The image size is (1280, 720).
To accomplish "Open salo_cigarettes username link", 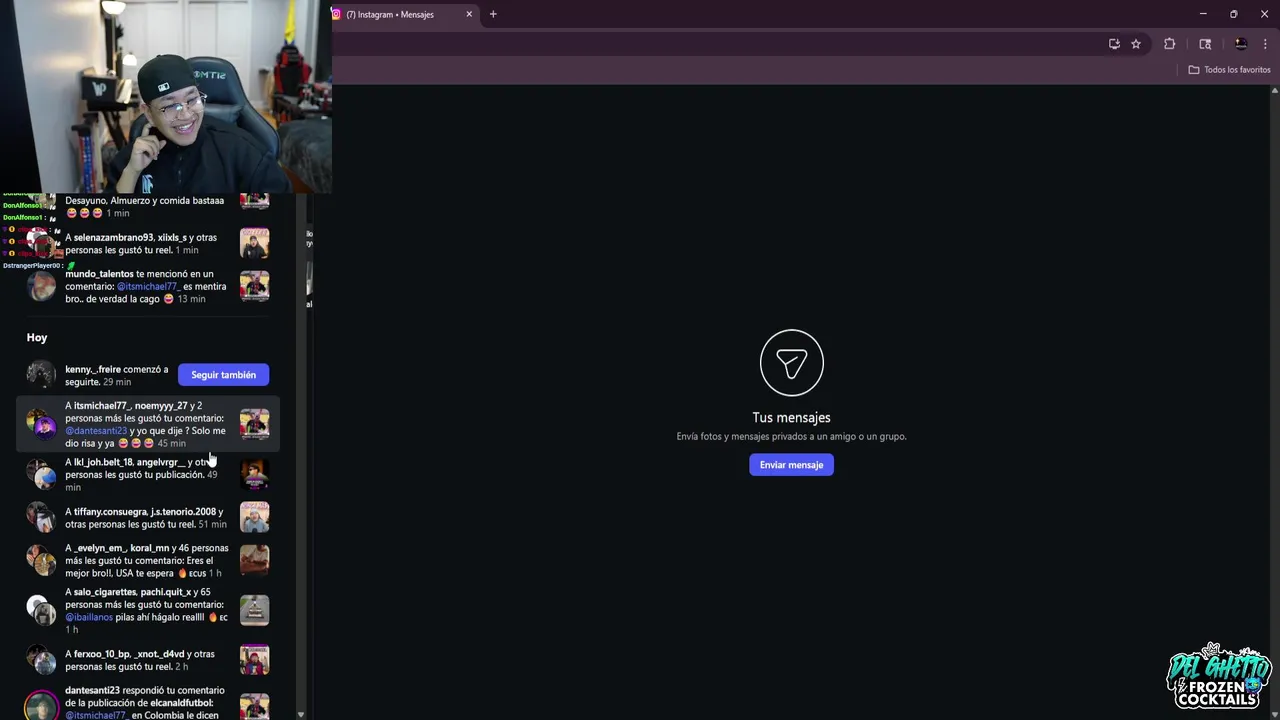I will [105, 592].
